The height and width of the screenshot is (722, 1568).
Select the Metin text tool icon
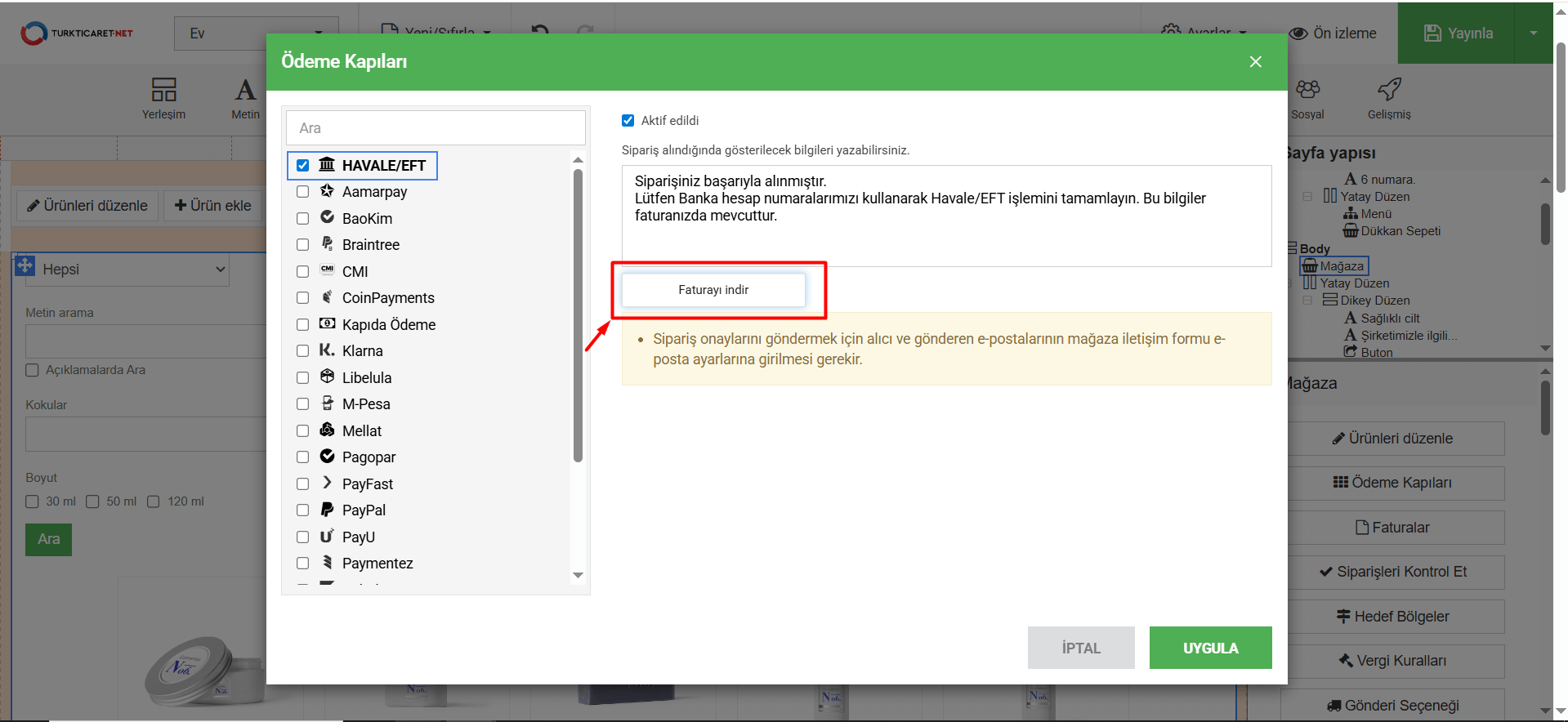(x=245, y=90)
